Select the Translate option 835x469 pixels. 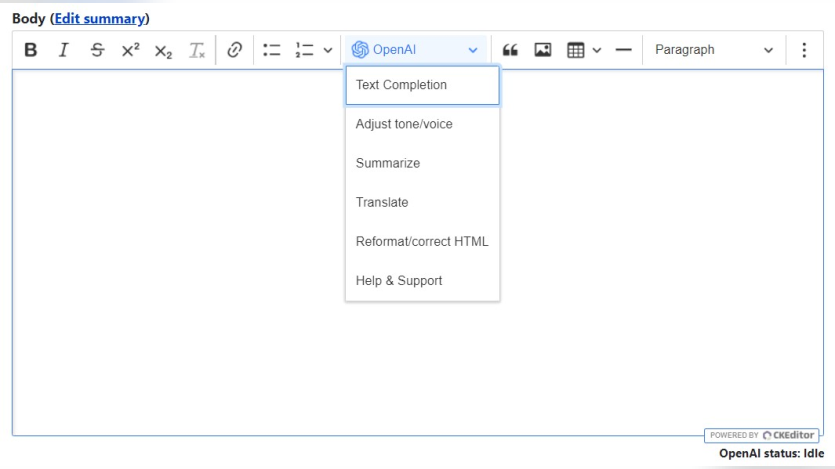(x=422, y=202)
